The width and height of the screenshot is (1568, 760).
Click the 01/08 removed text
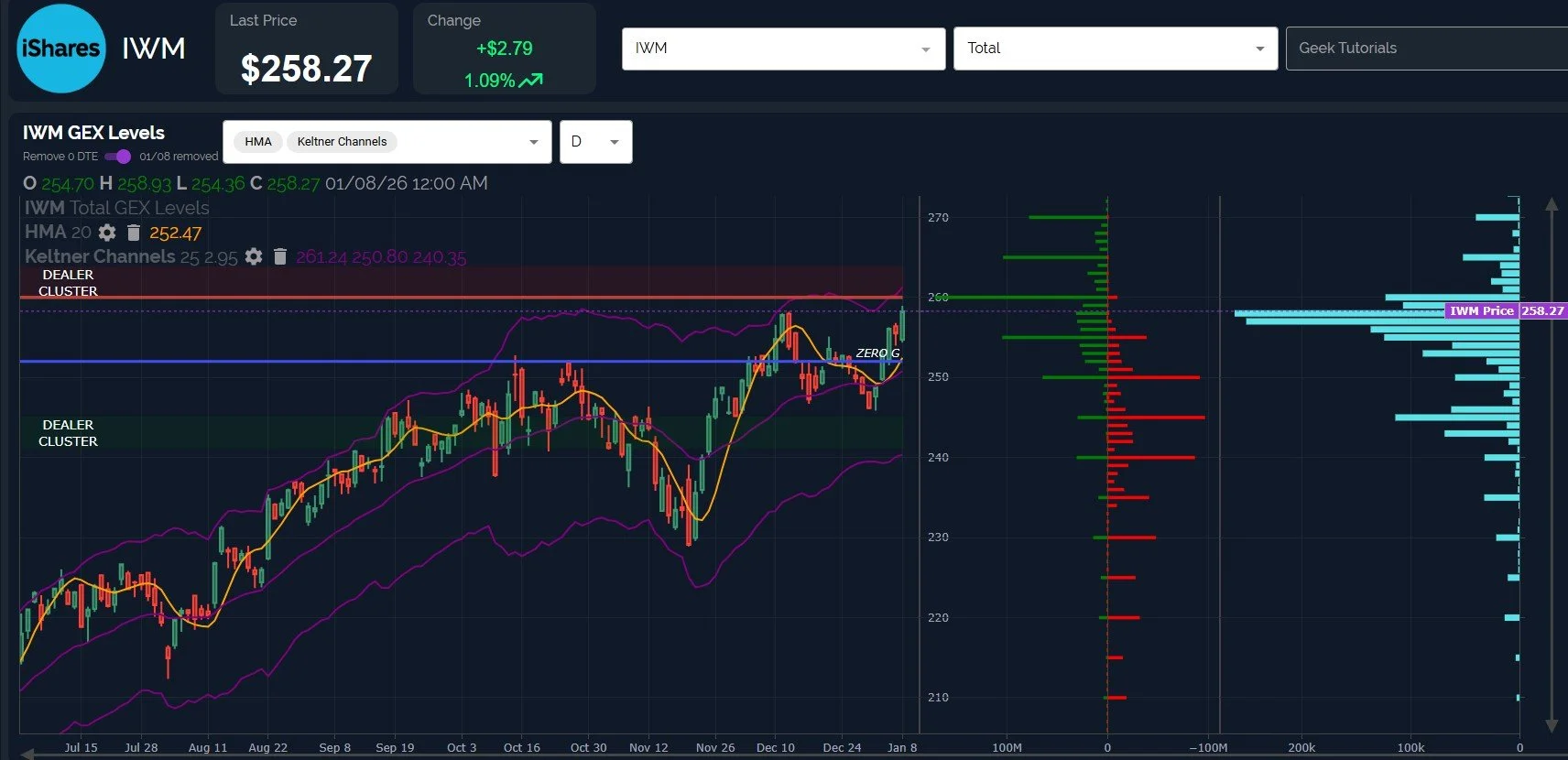click(x=179, y=157)
